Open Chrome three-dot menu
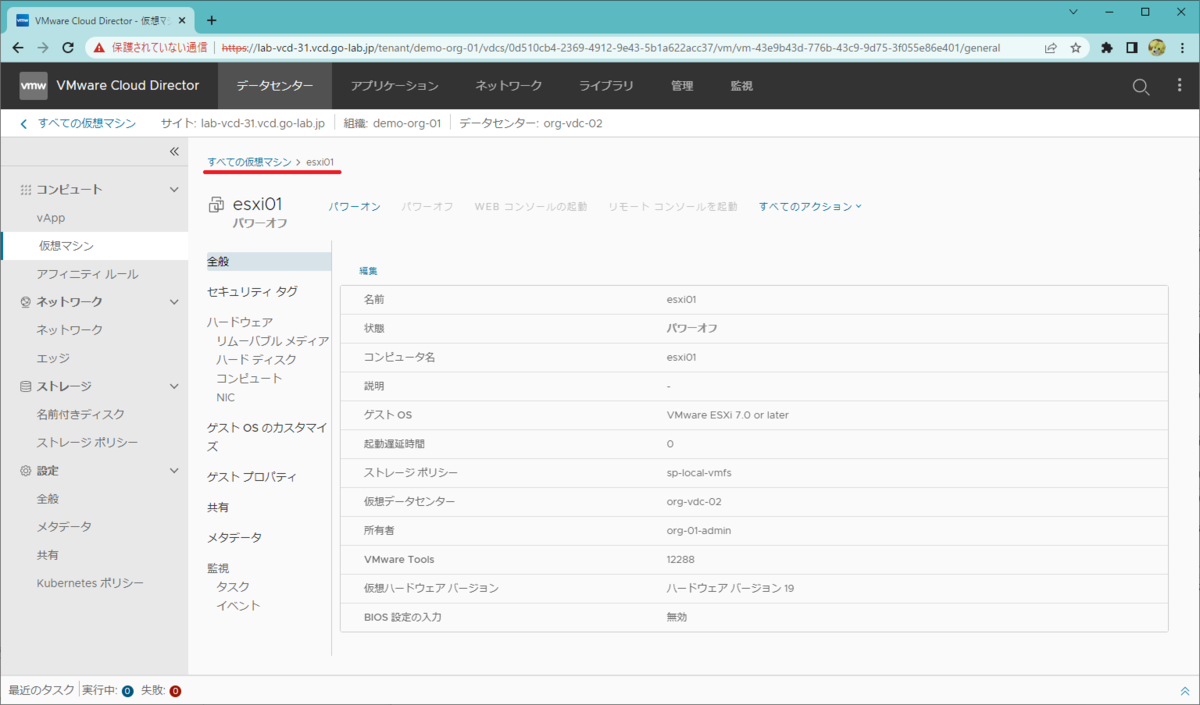The height and width of the screenshot is (705, 1200). 1181,47
